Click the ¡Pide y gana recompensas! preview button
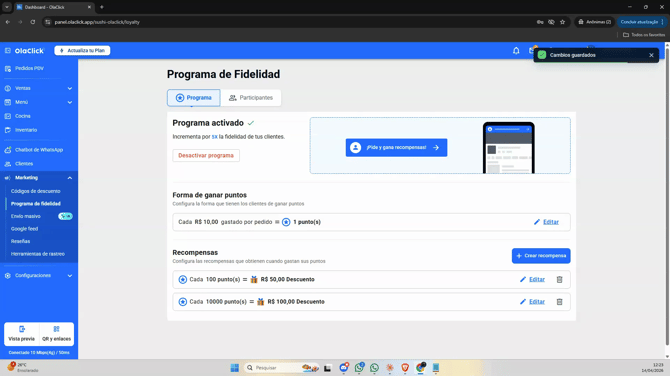This screenshot has height=376, width=670. (397, 147)
